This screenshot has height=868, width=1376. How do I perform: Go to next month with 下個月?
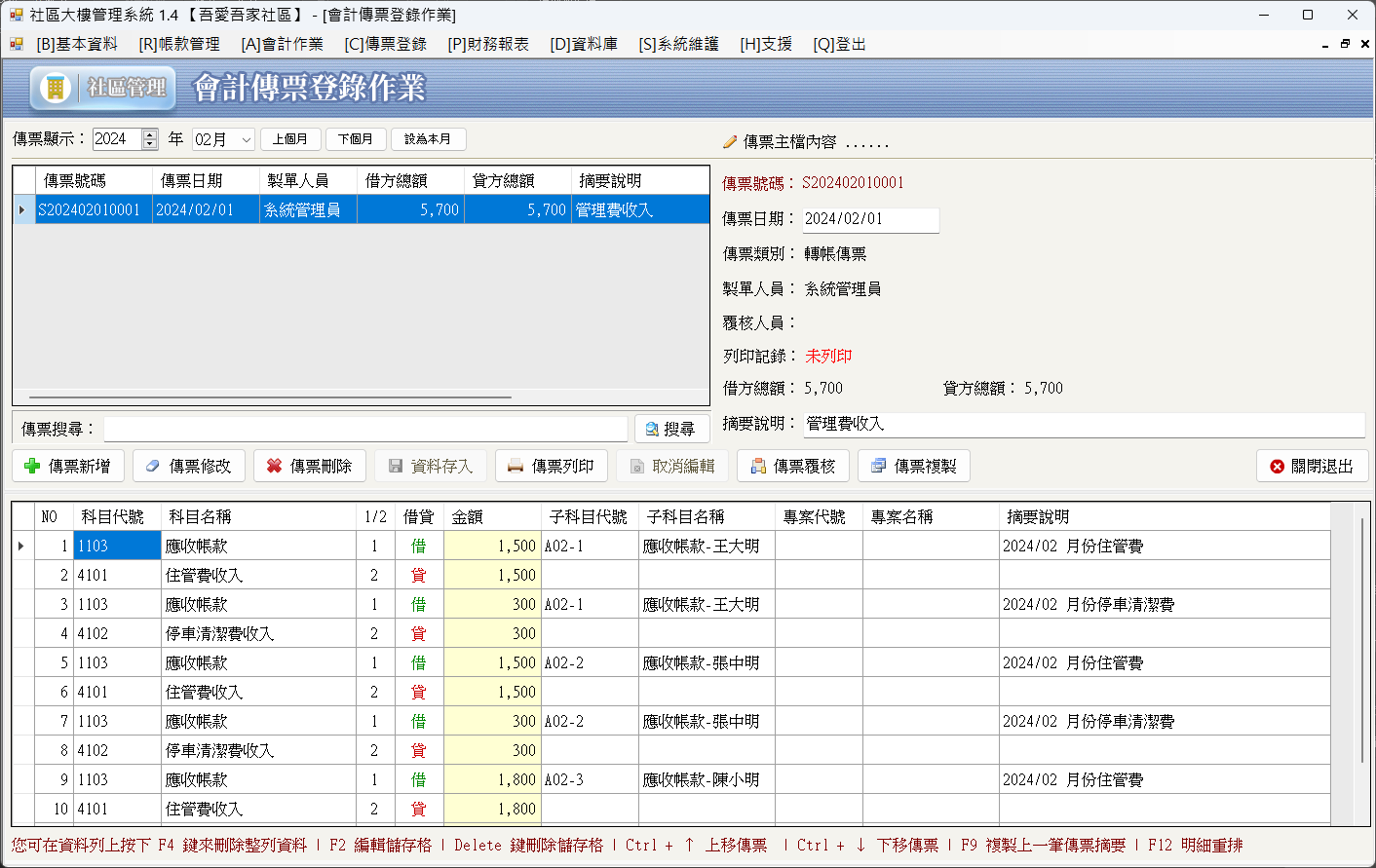click(x=356, y=139)
